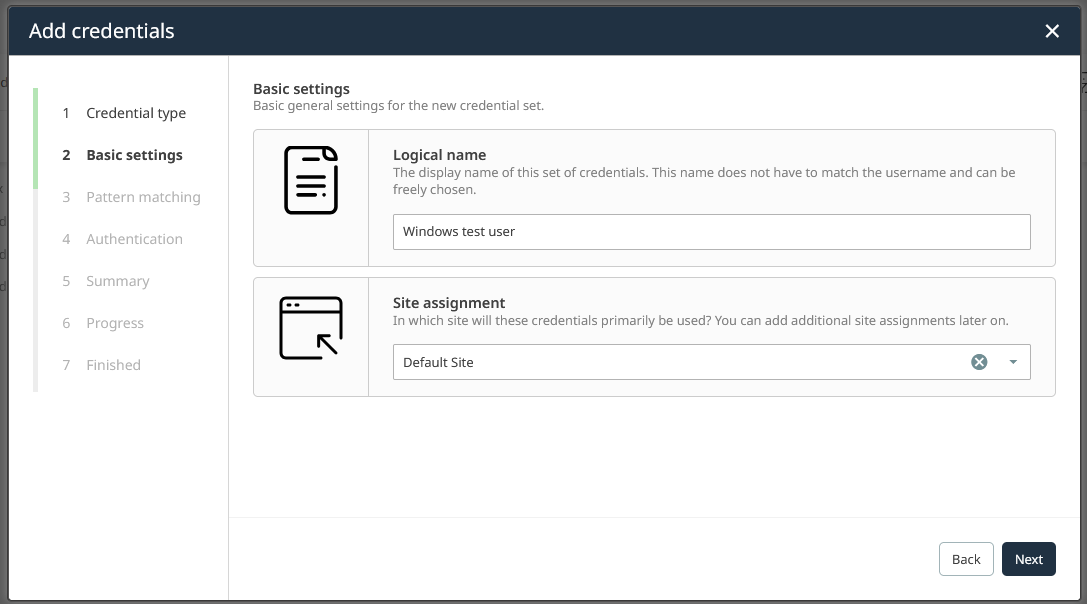The image size is (1087, 604).
Task: Click the Site assignment label
Action: pos(448,303)
